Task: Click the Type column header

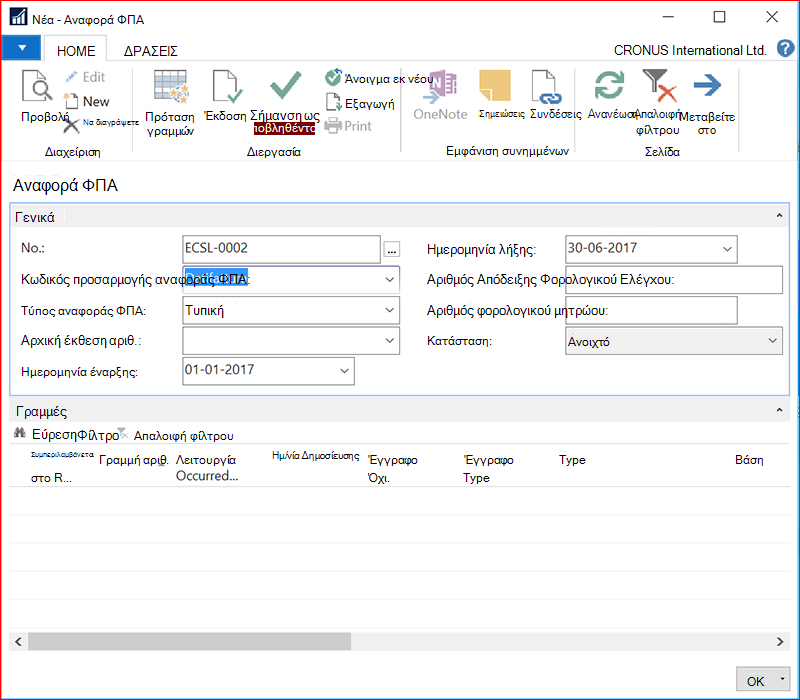Action: pyautogui.click(x=572, y=460)
